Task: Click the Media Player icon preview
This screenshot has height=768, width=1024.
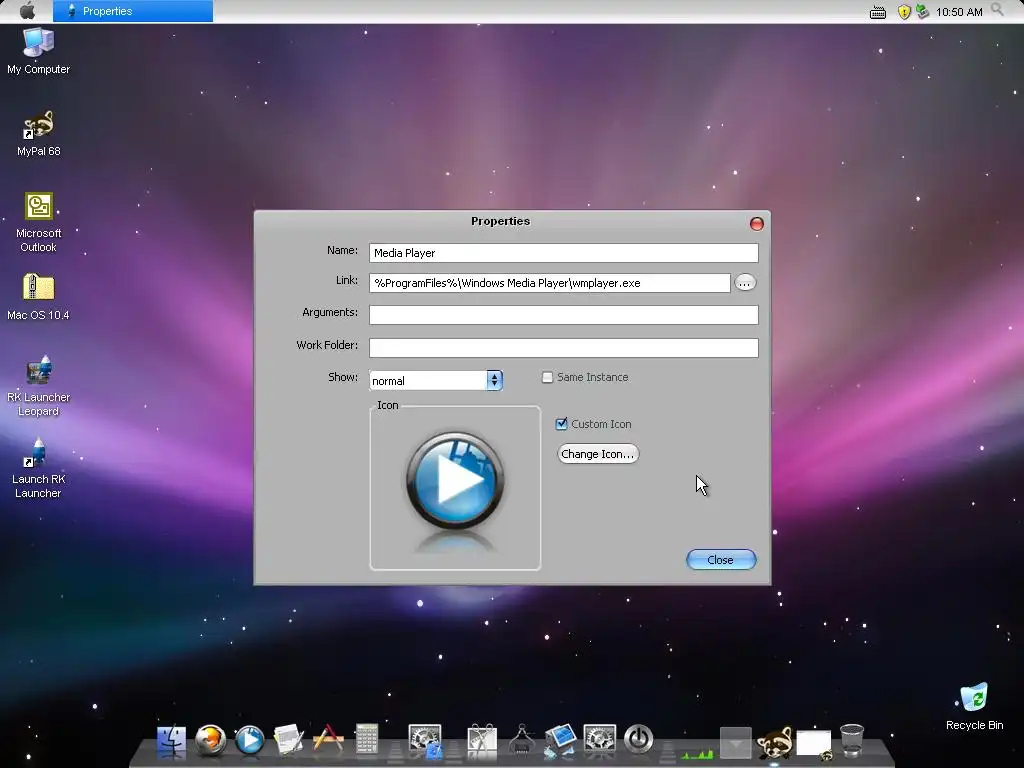Action: point(455,488)
